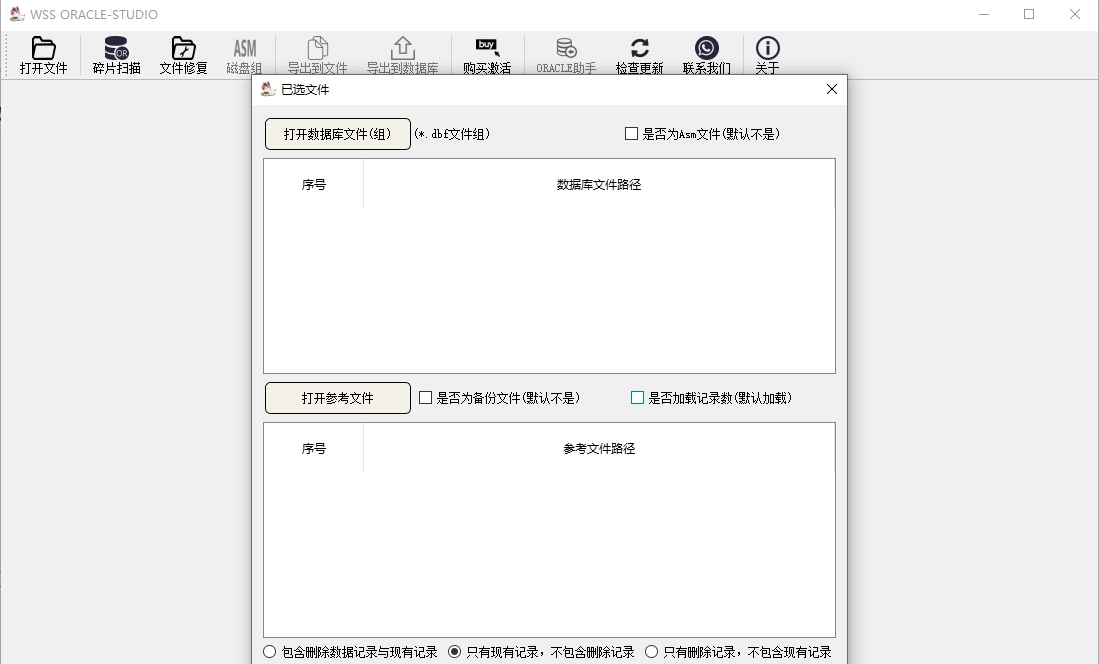Screen dimensions: 1099x664
Task: Click the 打开参考文件 button
Action: pos(337,397)
